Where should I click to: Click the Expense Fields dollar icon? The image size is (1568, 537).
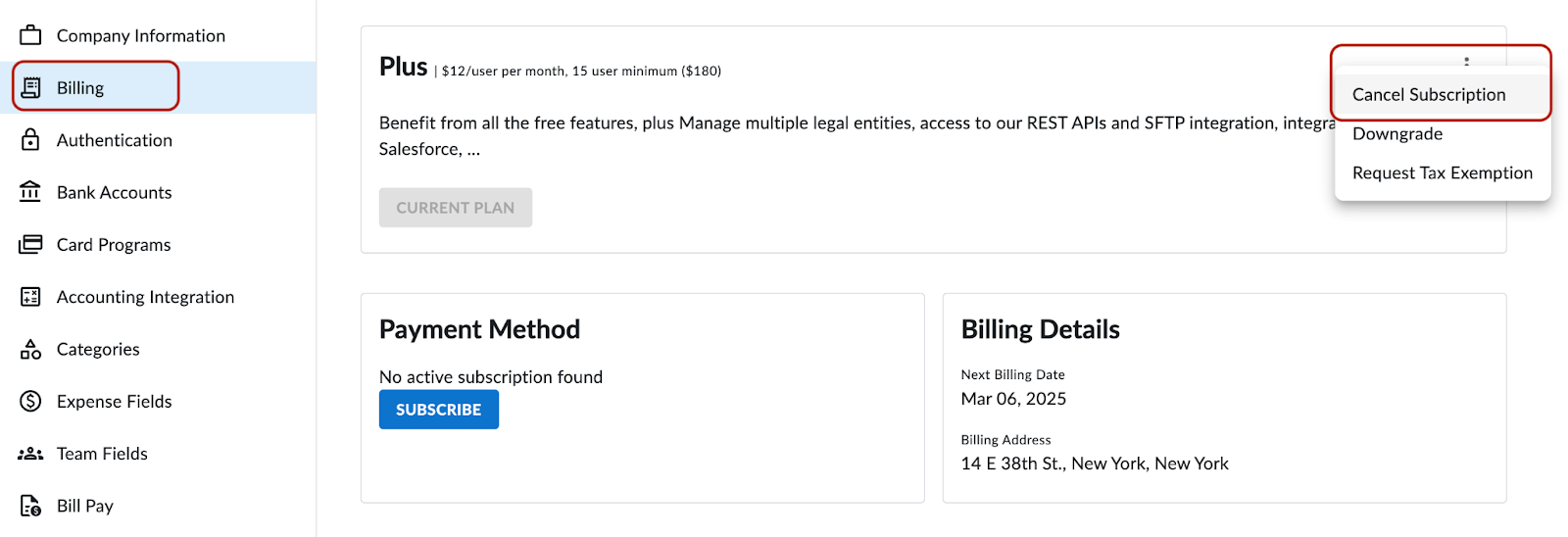coord(30,401)
